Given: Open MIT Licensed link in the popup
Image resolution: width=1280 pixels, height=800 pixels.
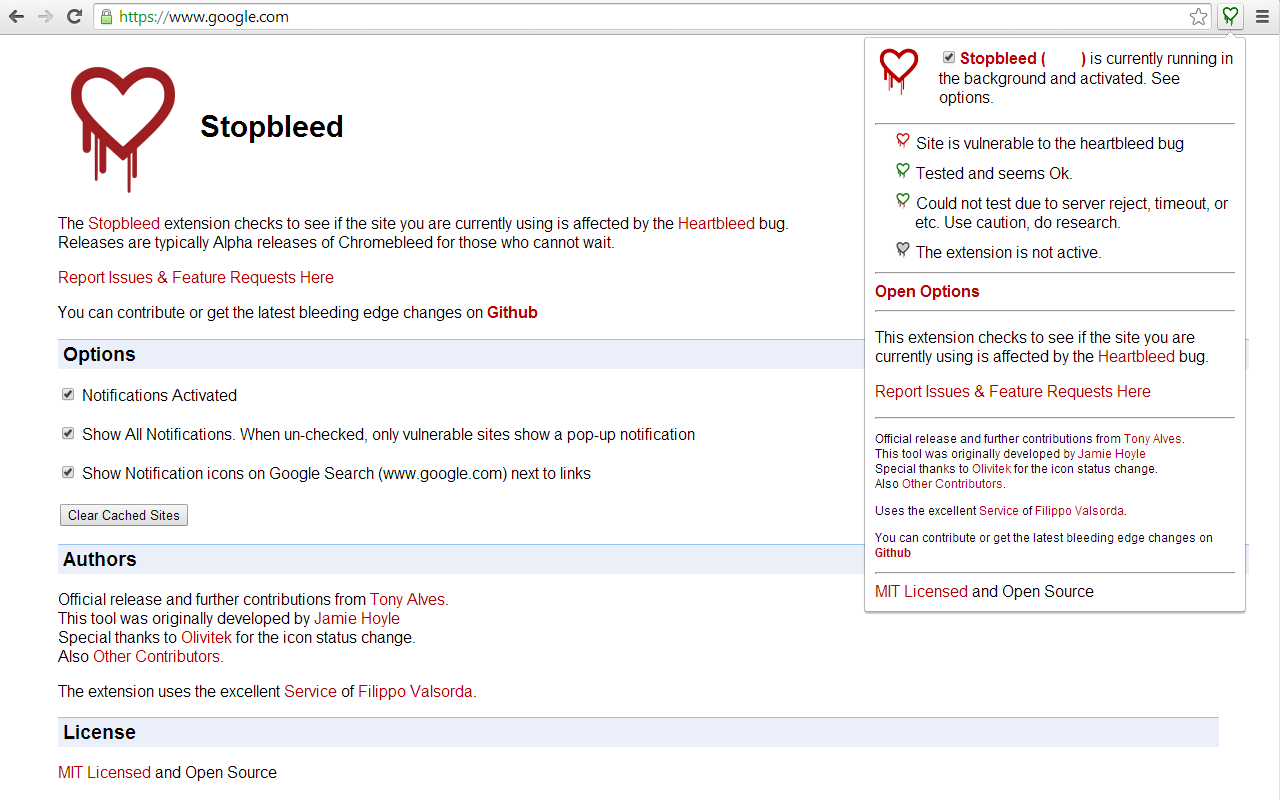Looking at the screenshot, I should [921, 592].
